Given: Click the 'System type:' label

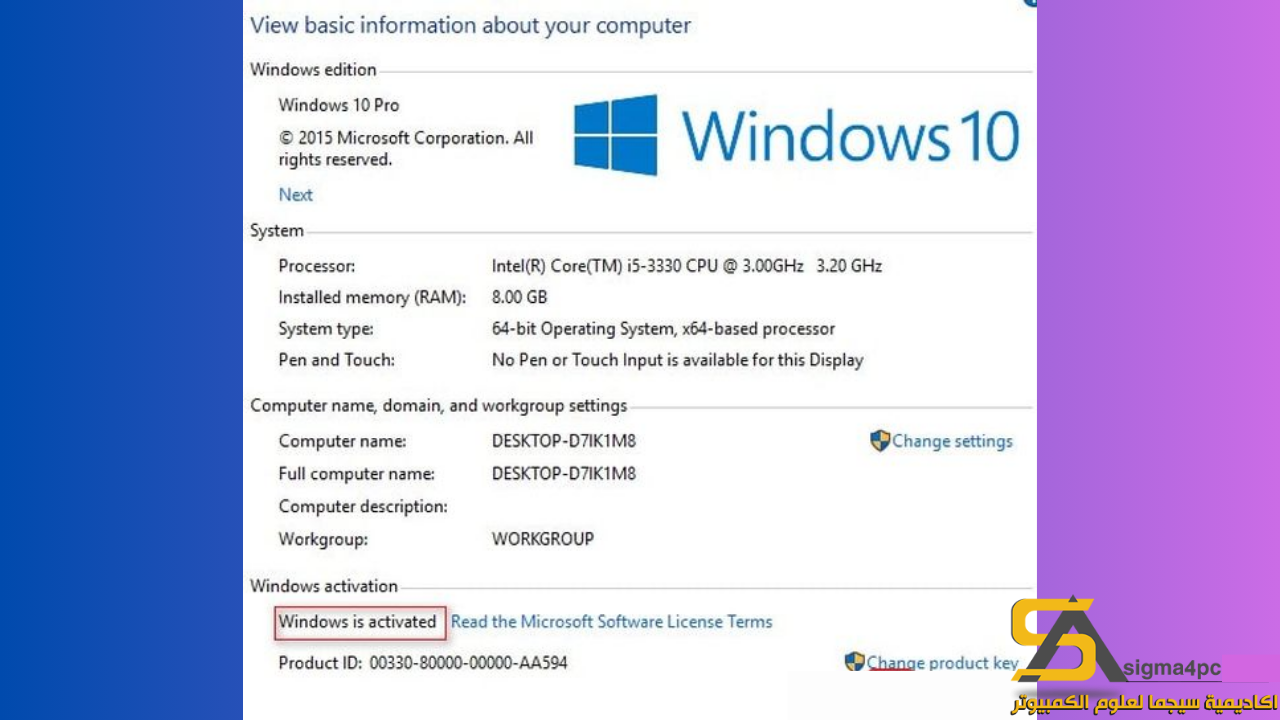Looking at the screenshot, I should coord(326,328).
